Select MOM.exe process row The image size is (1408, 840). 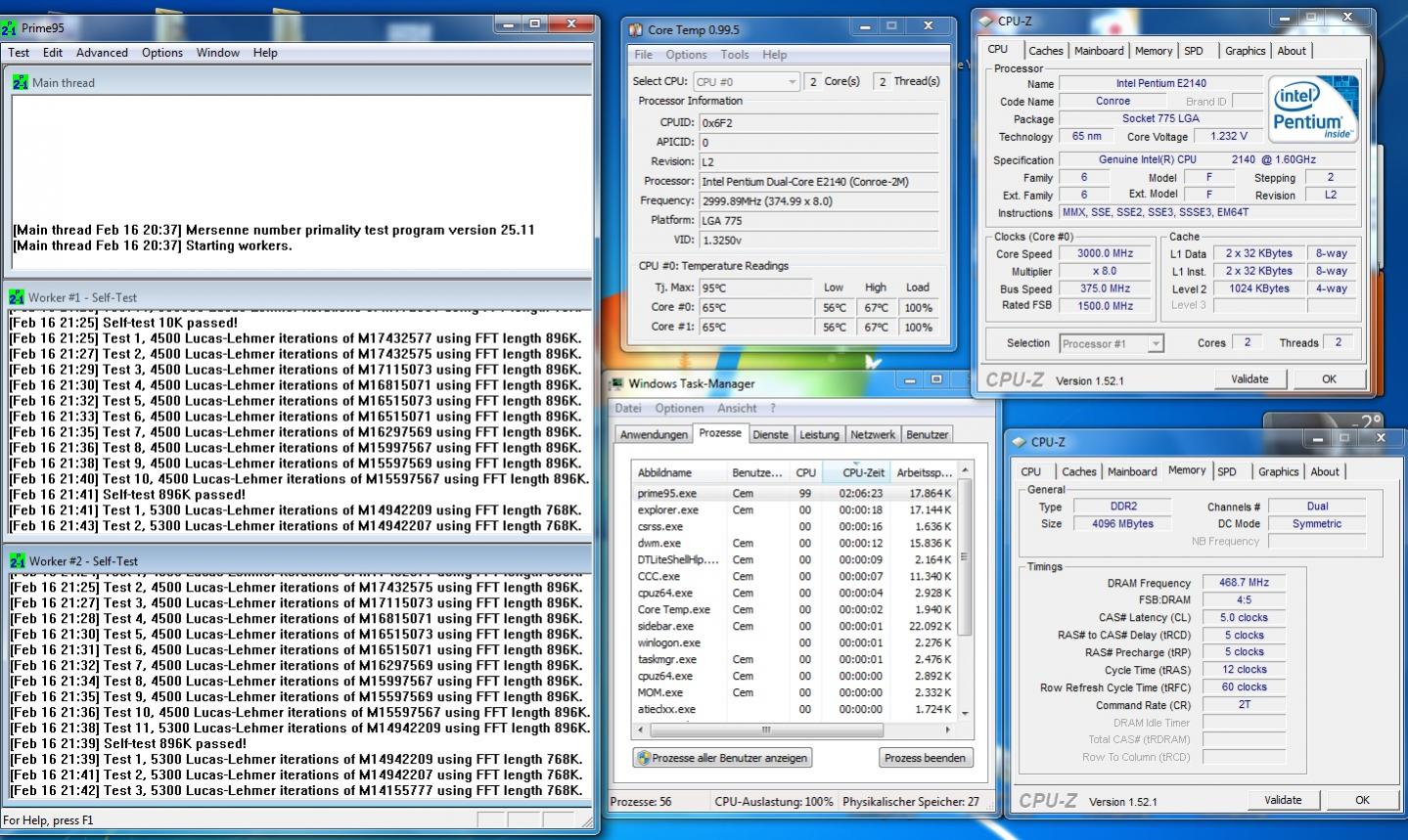tap(793, 693)
